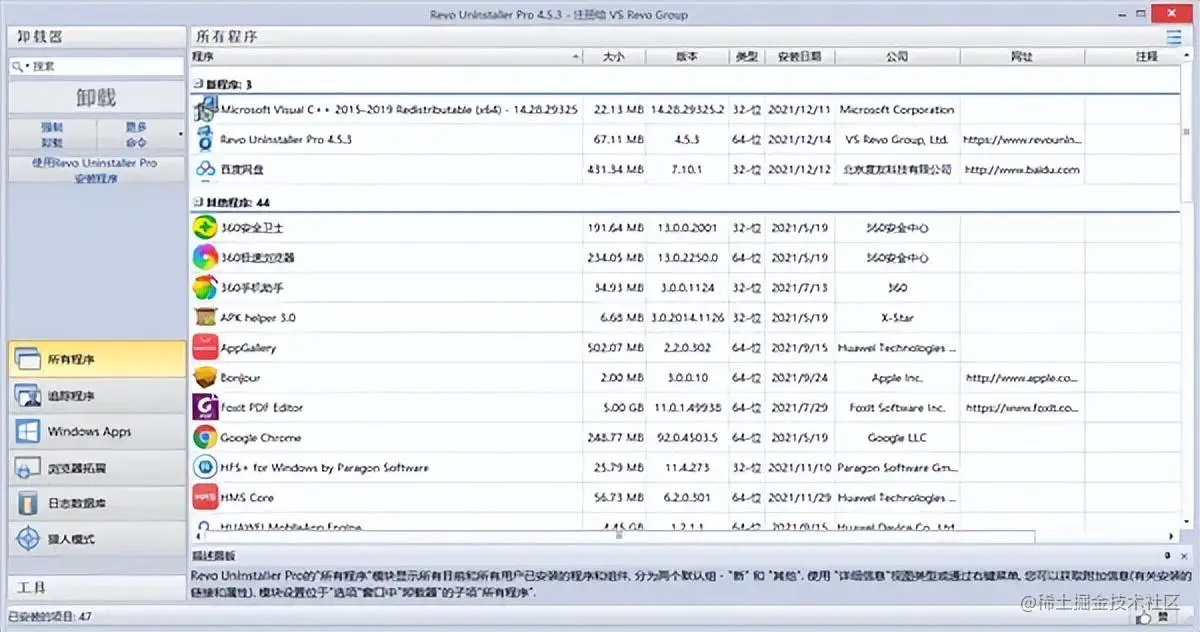Click the red AppGallery icon
The height and width of the screenshot is (632, 1200).
205,347
